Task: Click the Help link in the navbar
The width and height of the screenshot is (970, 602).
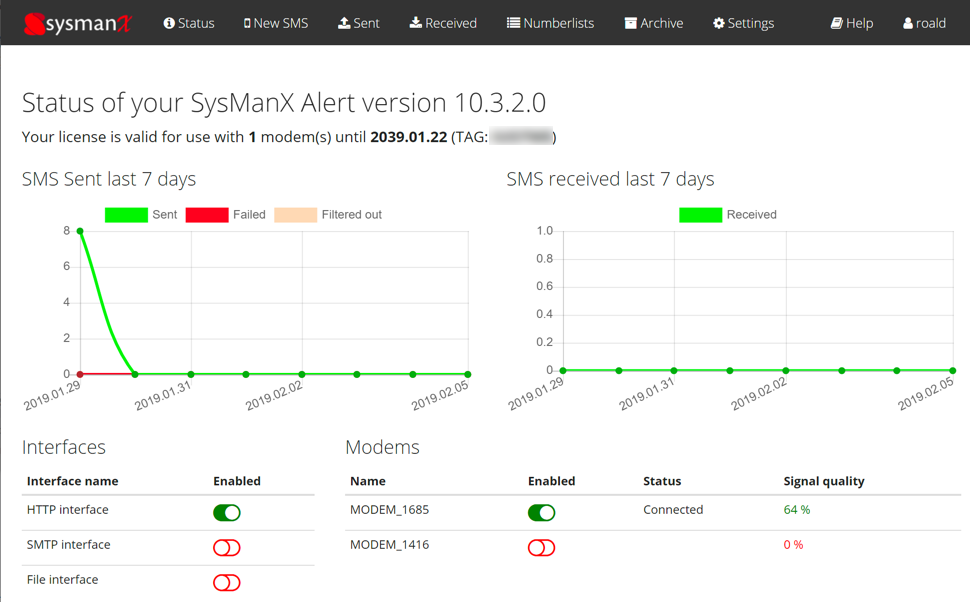Action: [x=851, y=22]
